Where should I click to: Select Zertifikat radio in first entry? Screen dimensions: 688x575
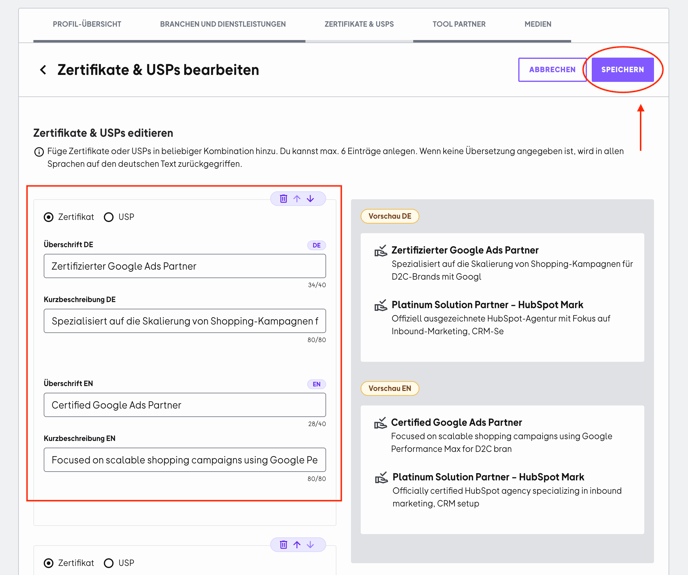click(49, 217)
